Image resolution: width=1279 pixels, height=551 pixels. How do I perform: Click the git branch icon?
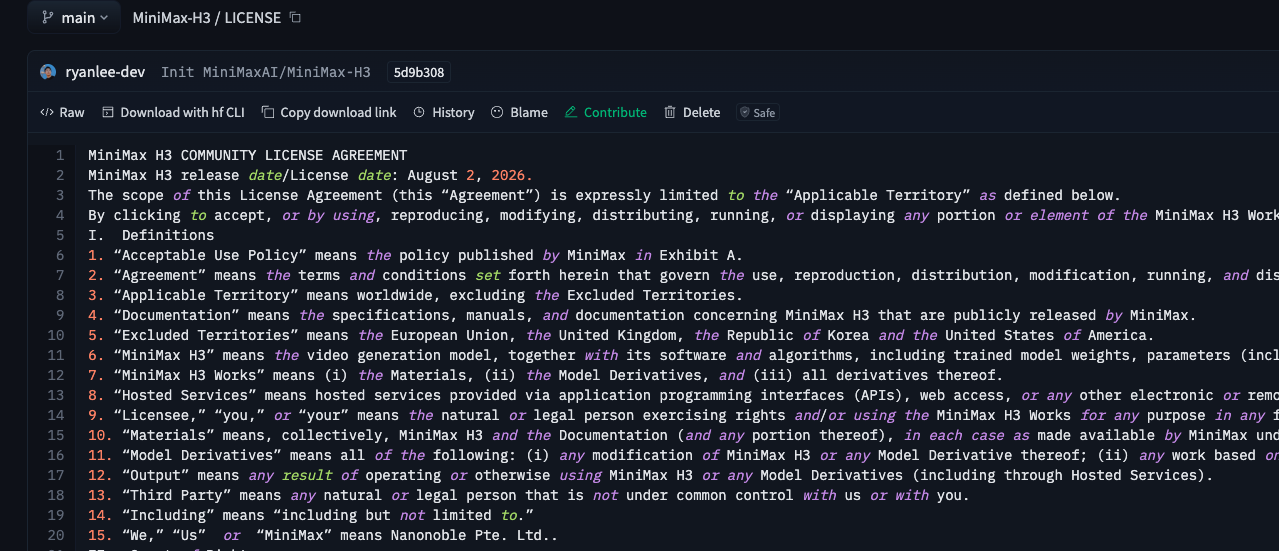click(47, 18)
